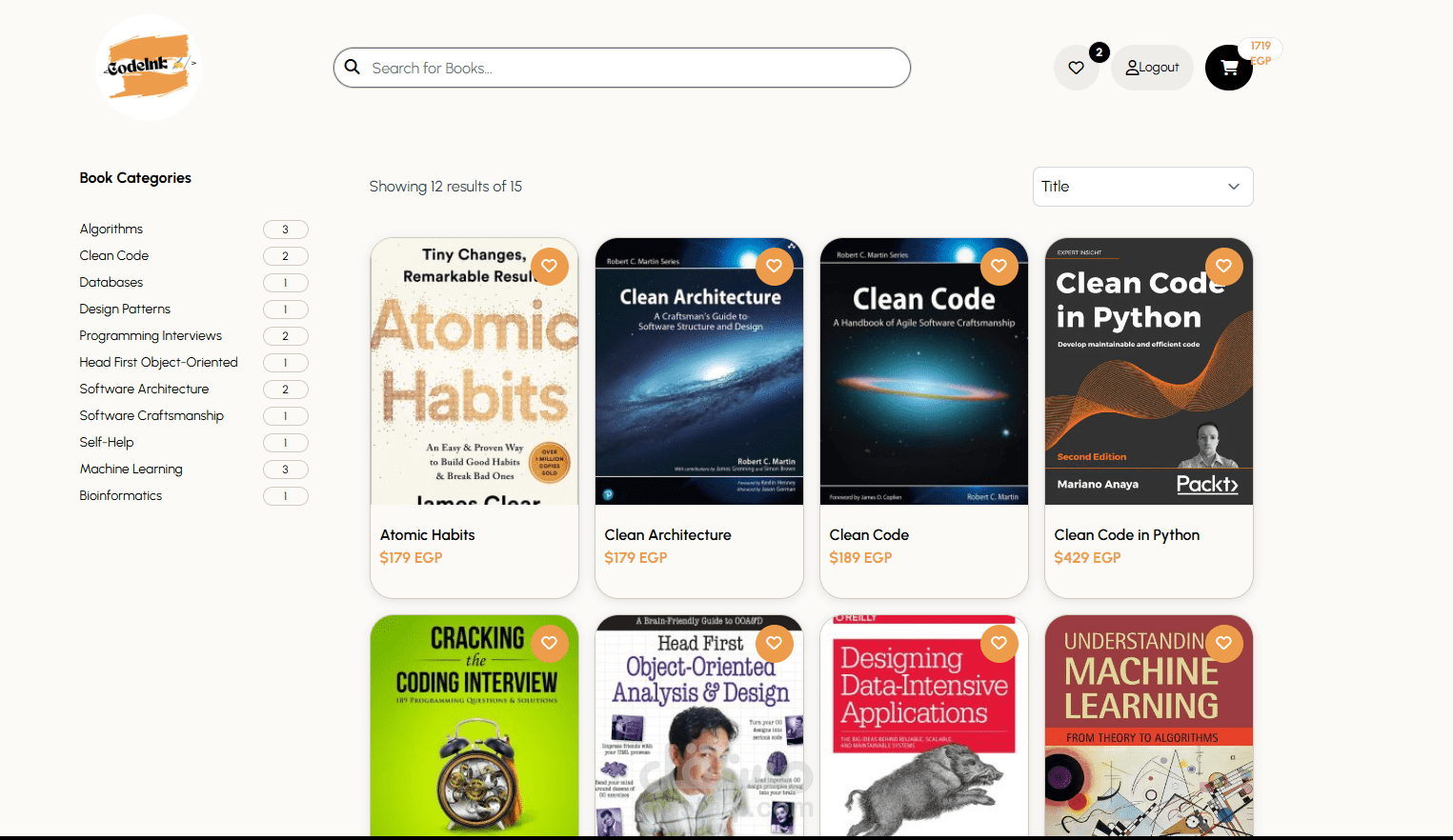Click the wishlist count badge 2

click(x=1100, y=52)
